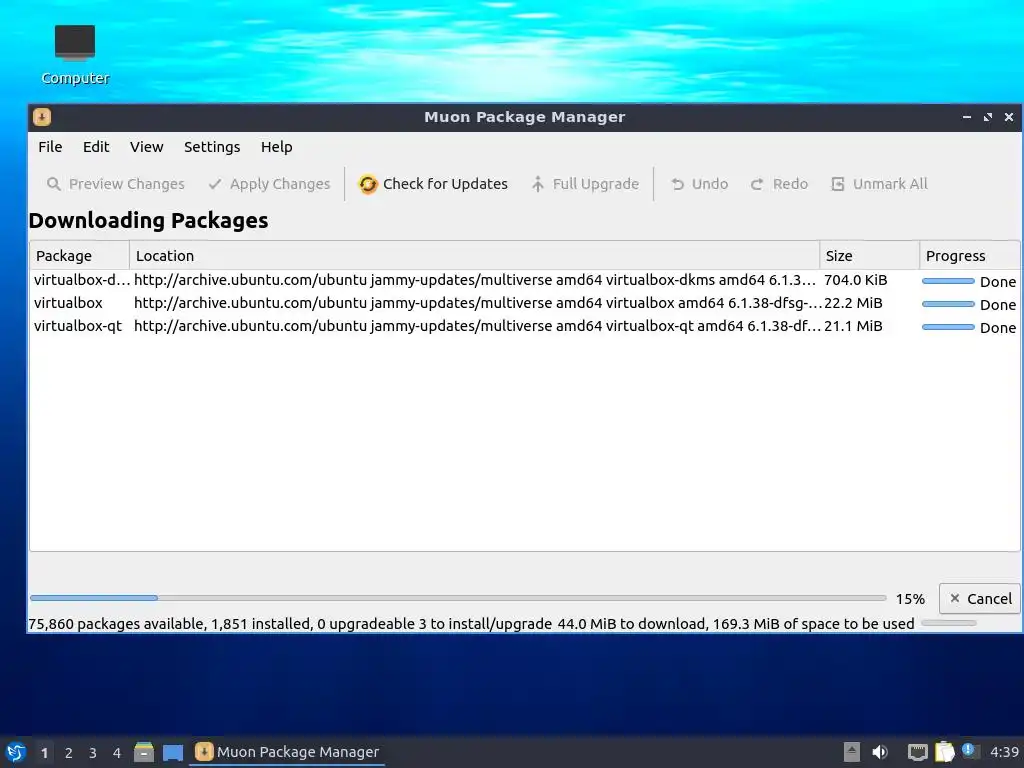Click the clock showing 4:39
Viewport: 1024px width, 768px height.
click(1004, 752)
